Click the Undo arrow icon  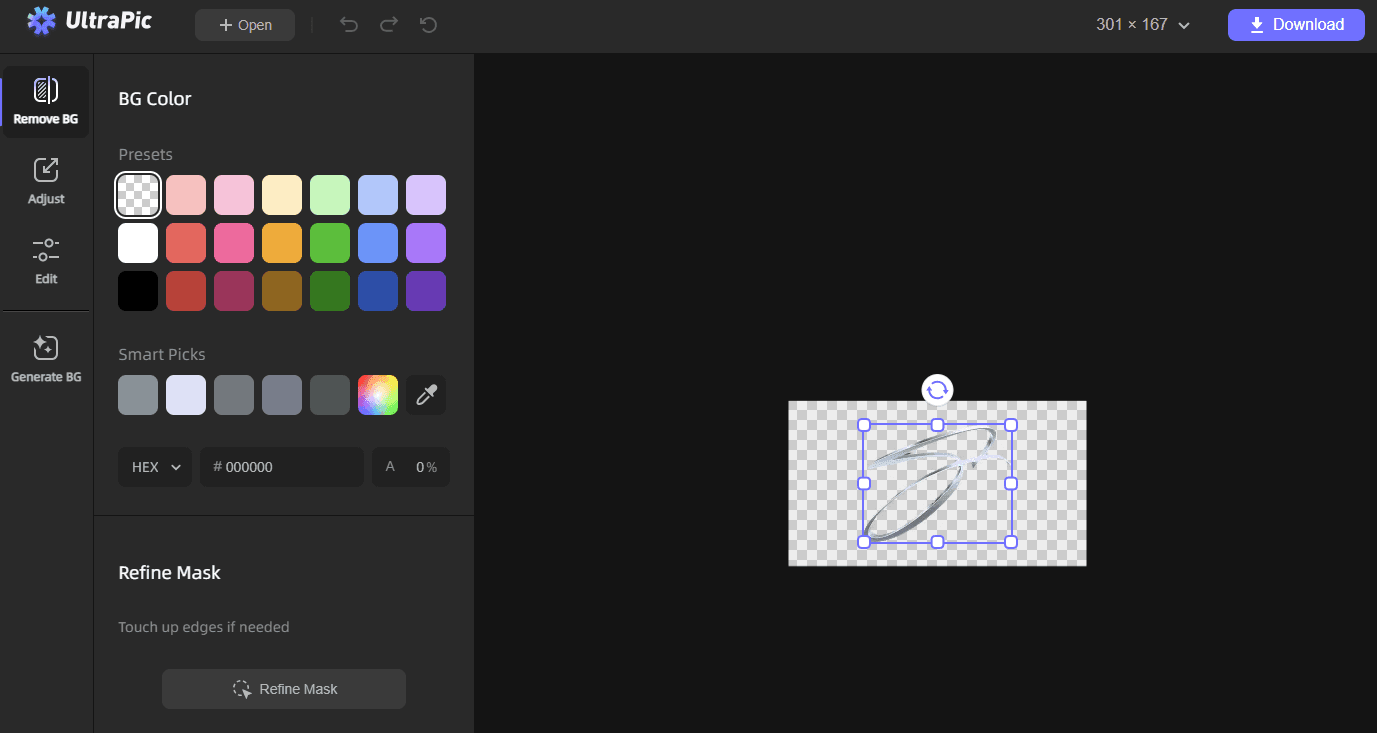348,24
